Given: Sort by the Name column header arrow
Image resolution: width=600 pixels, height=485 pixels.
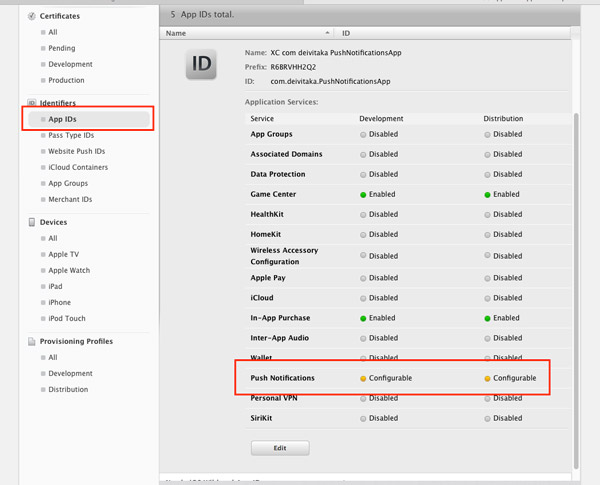Looking at the screenshot, I should (328, 34).
